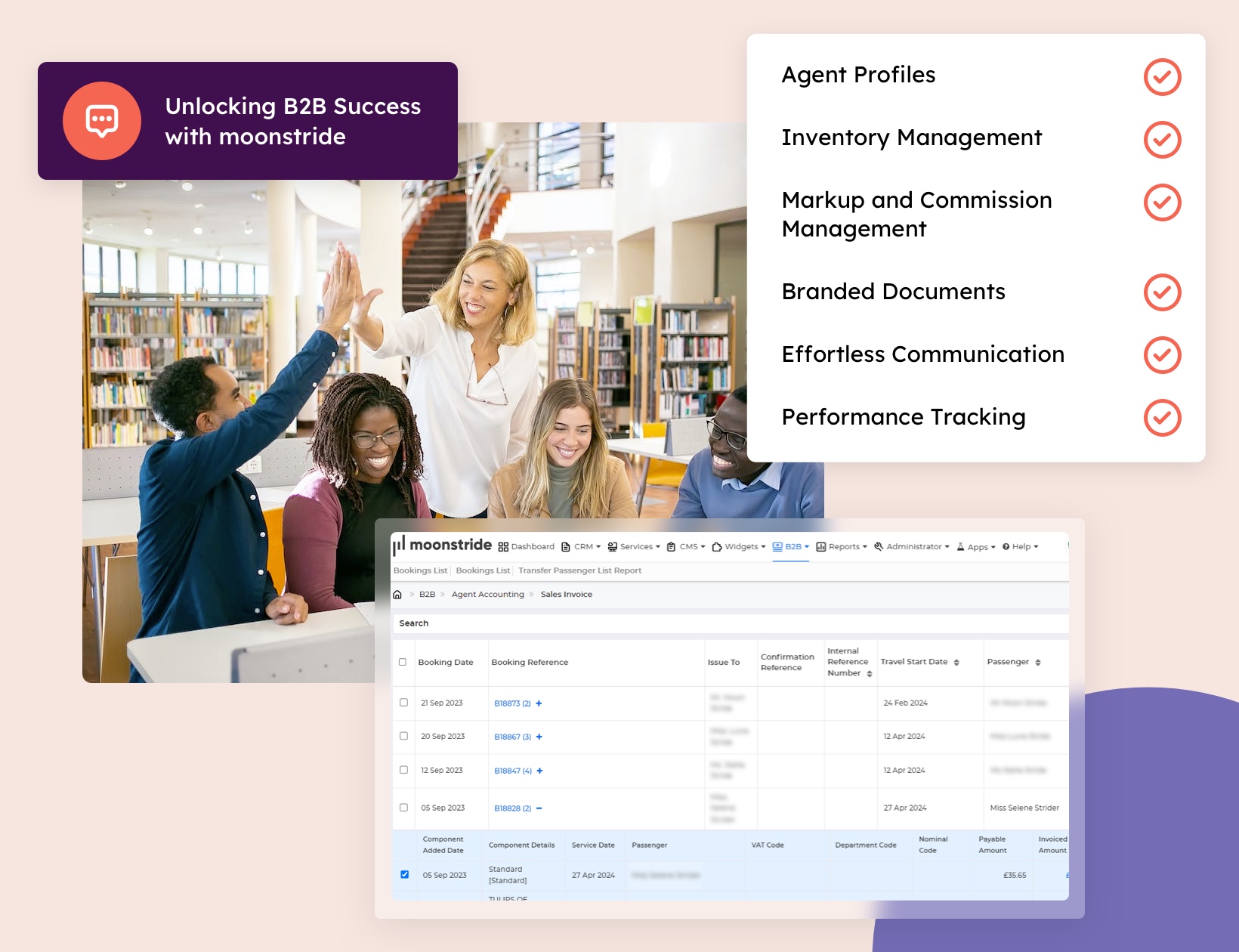
Task: Expand booking B18873 with the plus icon
Action: click(539, 703)
